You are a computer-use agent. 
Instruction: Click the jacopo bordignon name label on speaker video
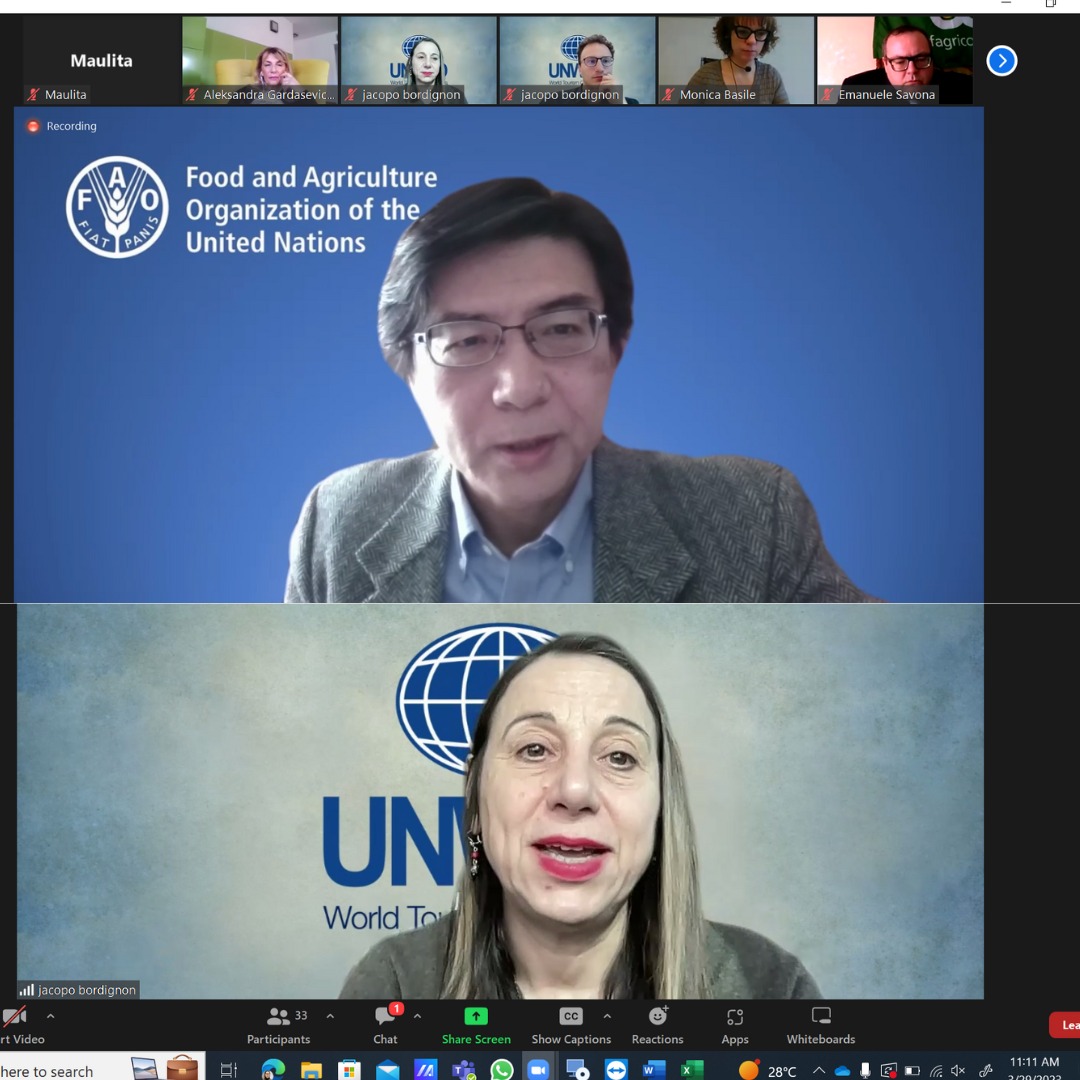87,990
